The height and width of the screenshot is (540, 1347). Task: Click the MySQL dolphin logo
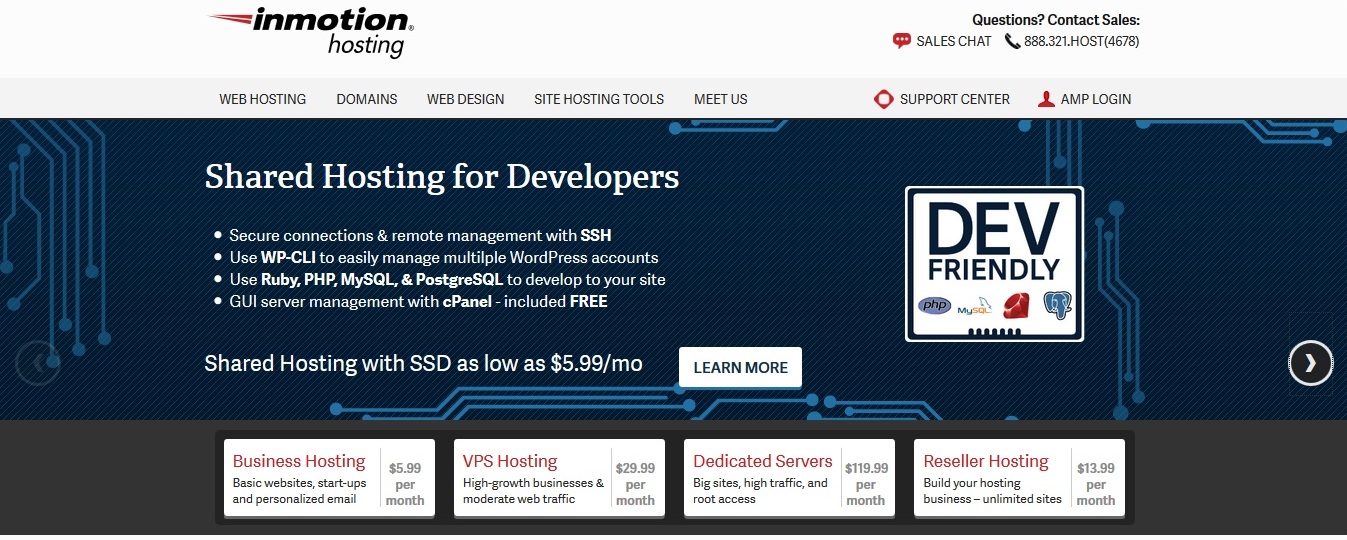pyautogui.click(x=974, y=307)
